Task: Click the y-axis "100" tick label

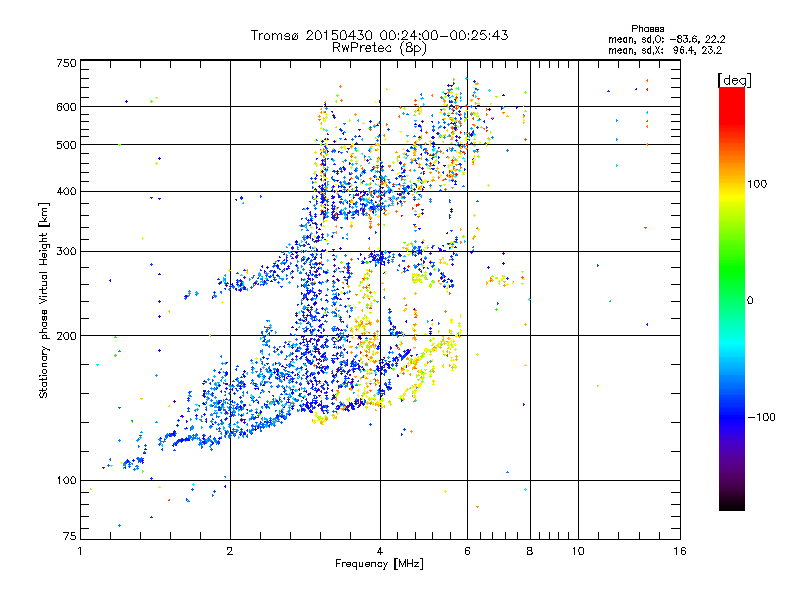Action: click(x=66, y=480)
